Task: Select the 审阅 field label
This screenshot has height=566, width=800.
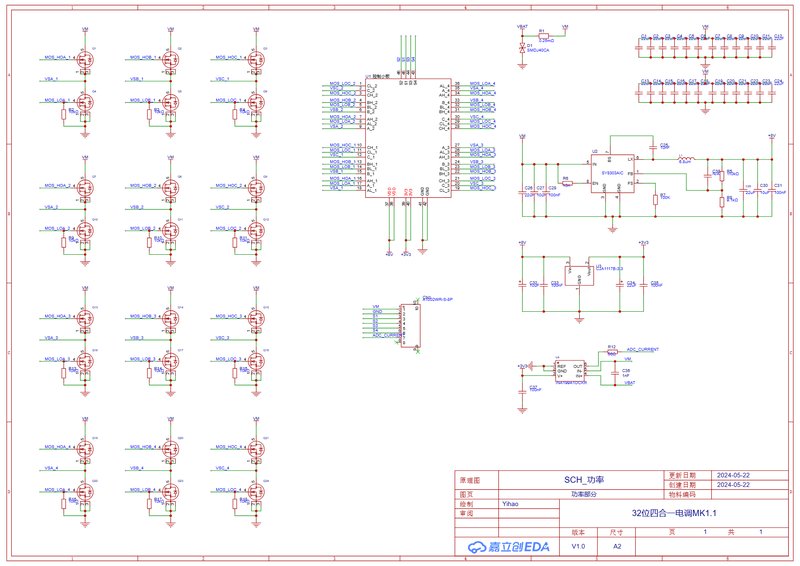Action: tap(466, 513)
